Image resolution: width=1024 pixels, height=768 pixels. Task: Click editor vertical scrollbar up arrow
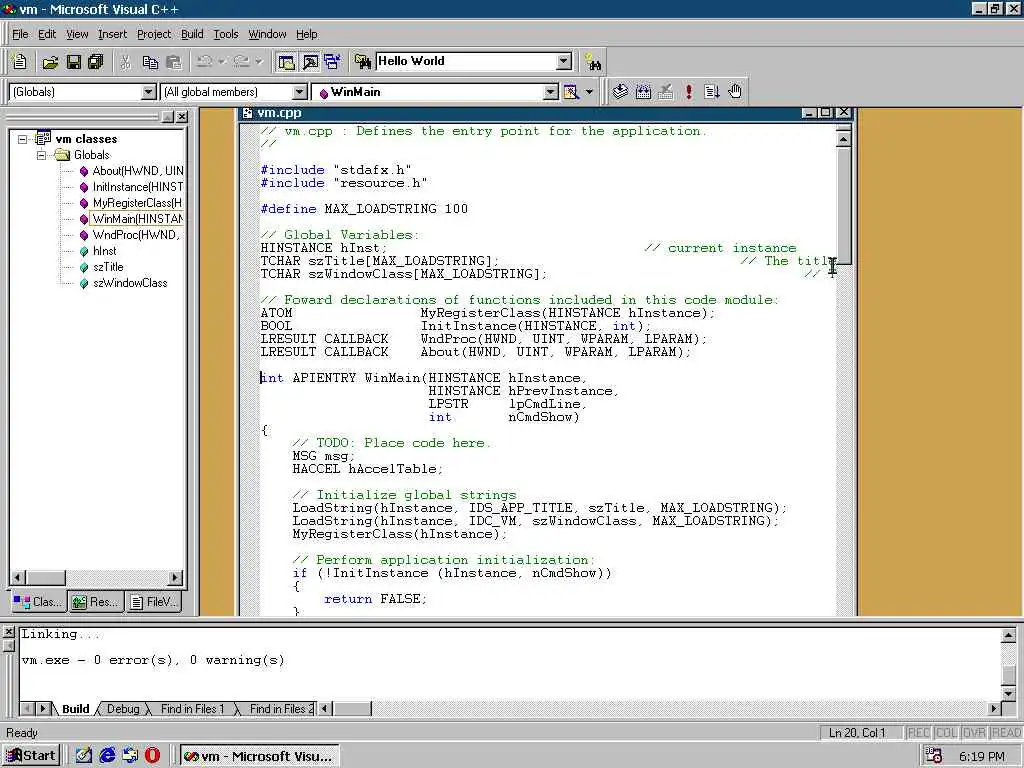(843, 138)
